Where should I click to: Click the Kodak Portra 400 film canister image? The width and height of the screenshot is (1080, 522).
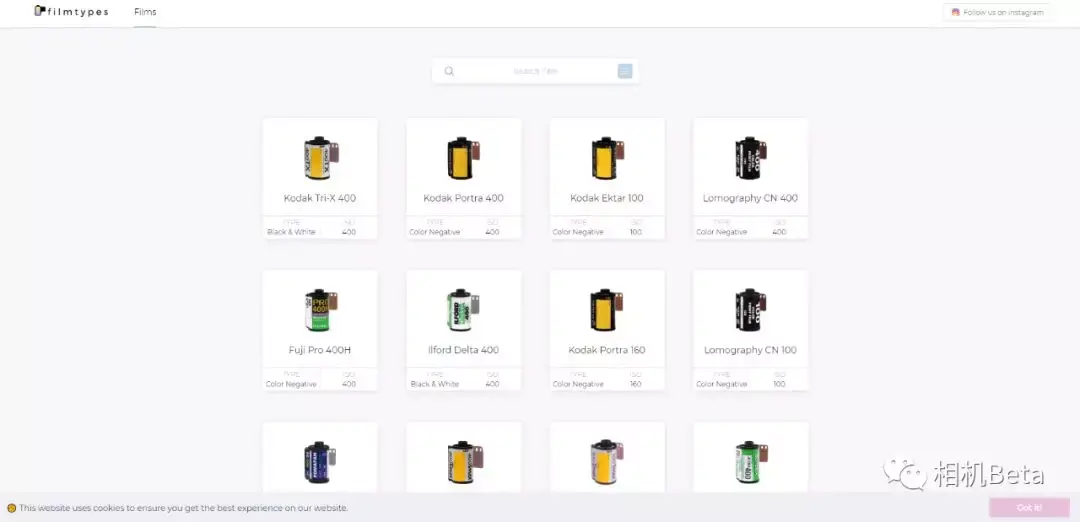coord(464,158)
